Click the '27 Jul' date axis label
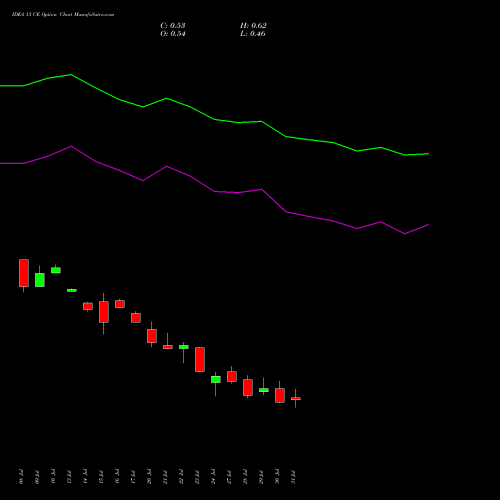 230,477
